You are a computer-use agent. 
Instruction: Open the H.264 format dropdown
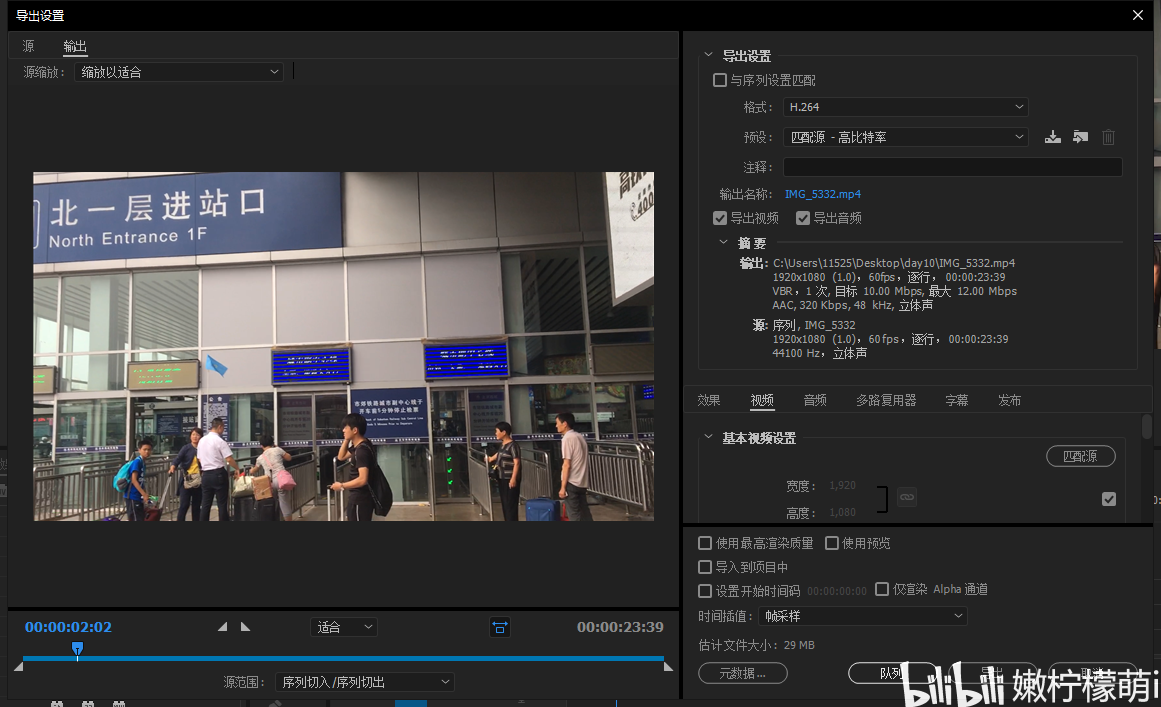(x=906, y=107)
